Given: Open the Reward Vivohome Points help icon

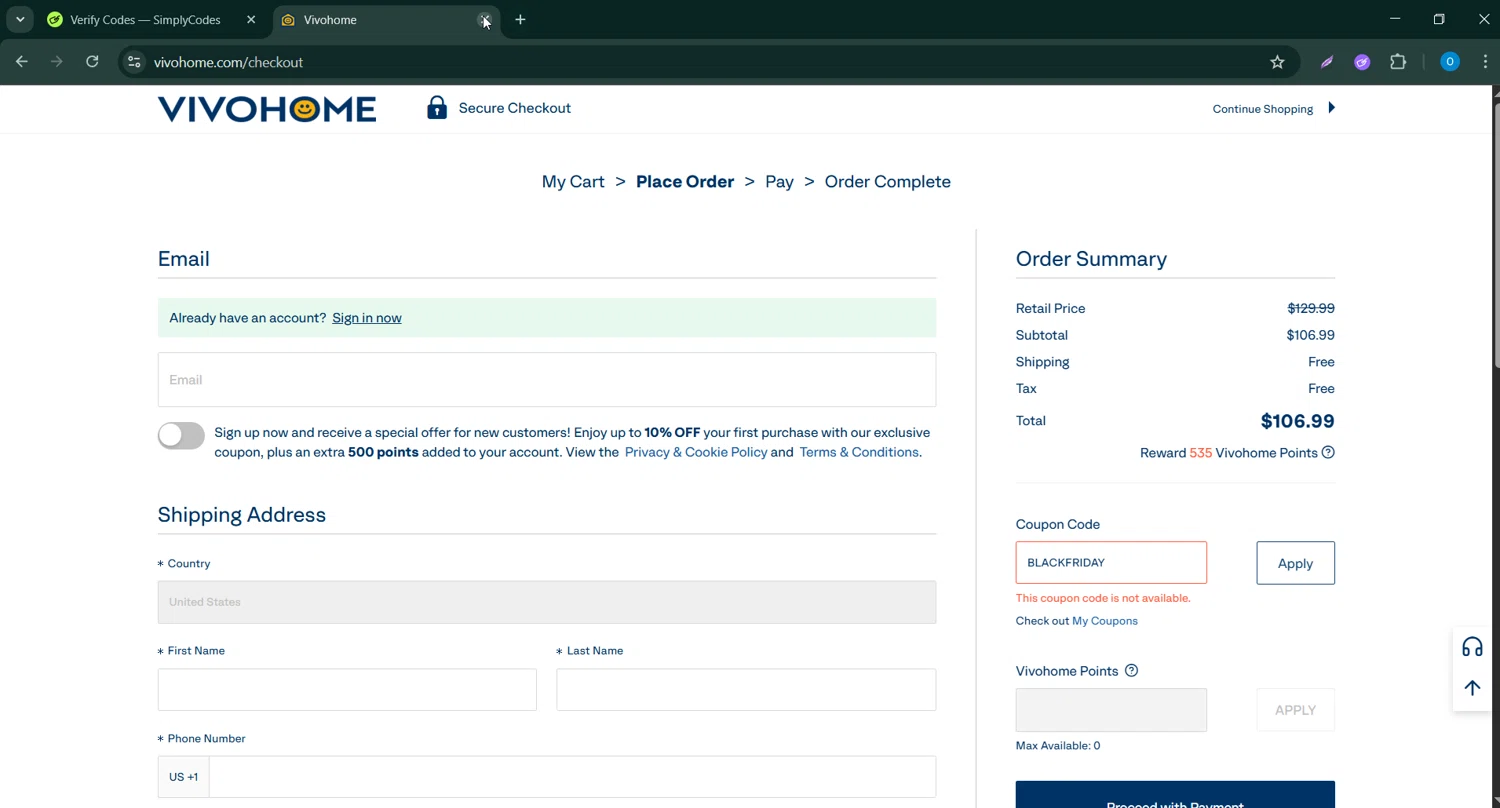Looking at the screenshot, I should 1328,452.
